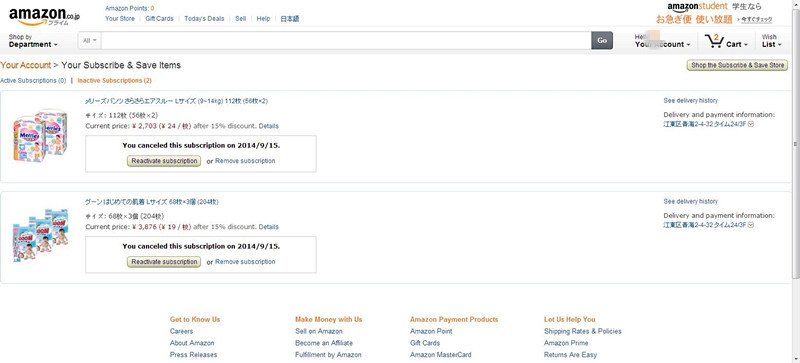Open Amazon MasterCard footer link
The image size is (800, 363).
[x=441, y=355]
